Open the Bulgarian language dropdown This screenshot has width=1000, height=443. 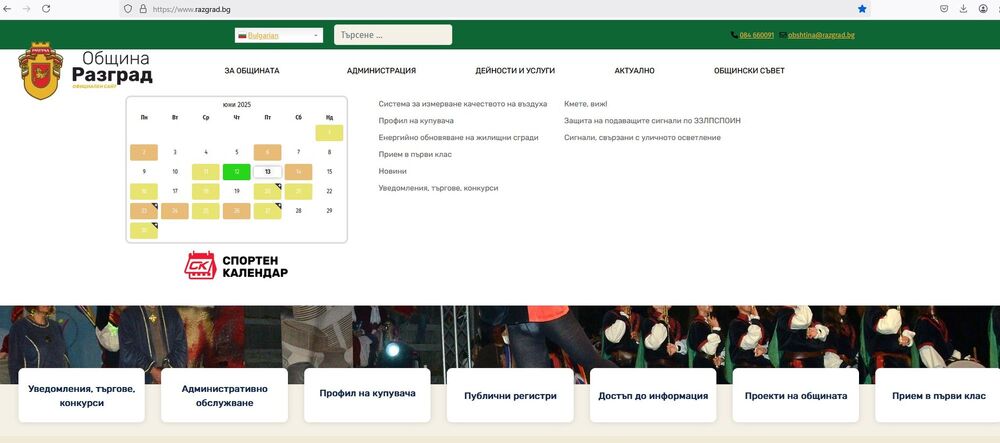click(279, 35)
